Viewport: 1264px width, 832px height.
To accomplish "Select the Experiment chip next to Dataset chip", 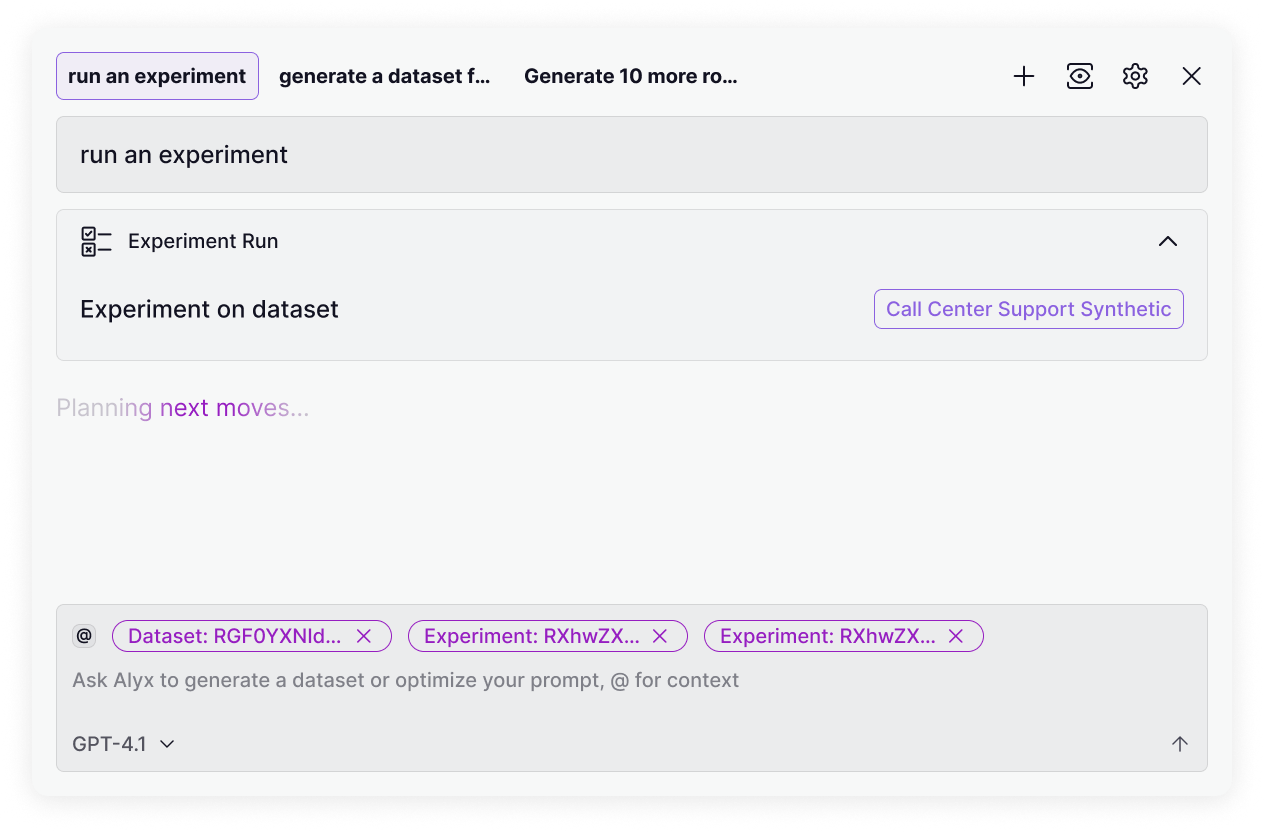I will click(x=530, y=636).
